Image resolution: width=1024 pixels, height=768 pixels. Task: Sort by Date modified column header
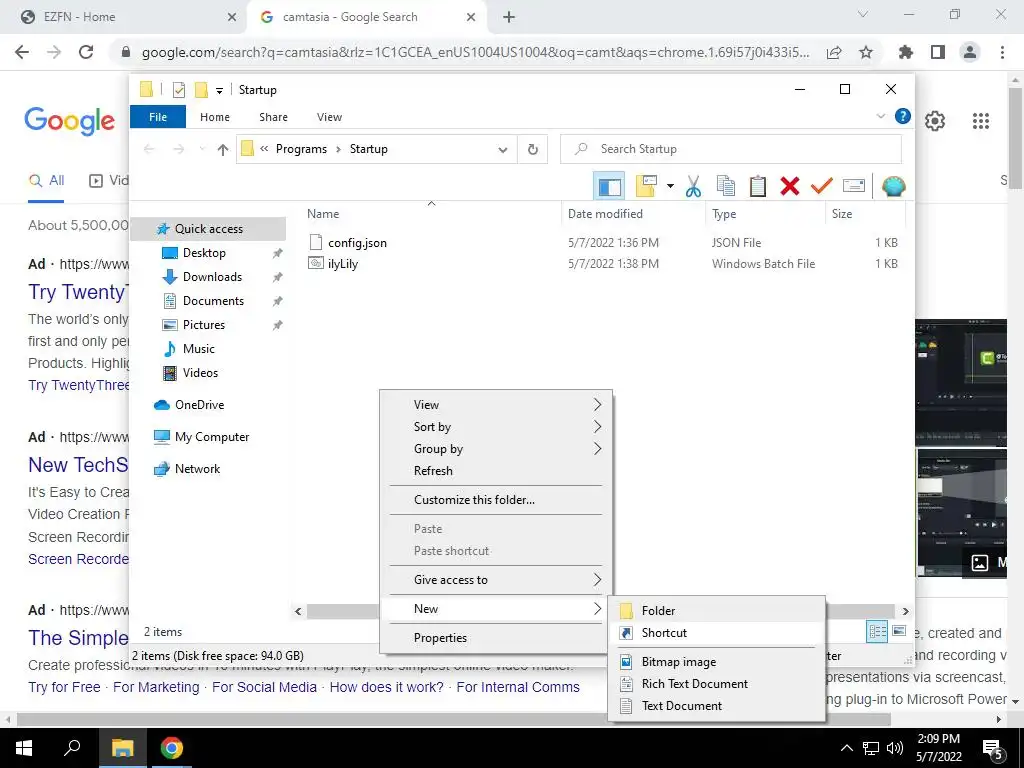[x=605, y=214]
